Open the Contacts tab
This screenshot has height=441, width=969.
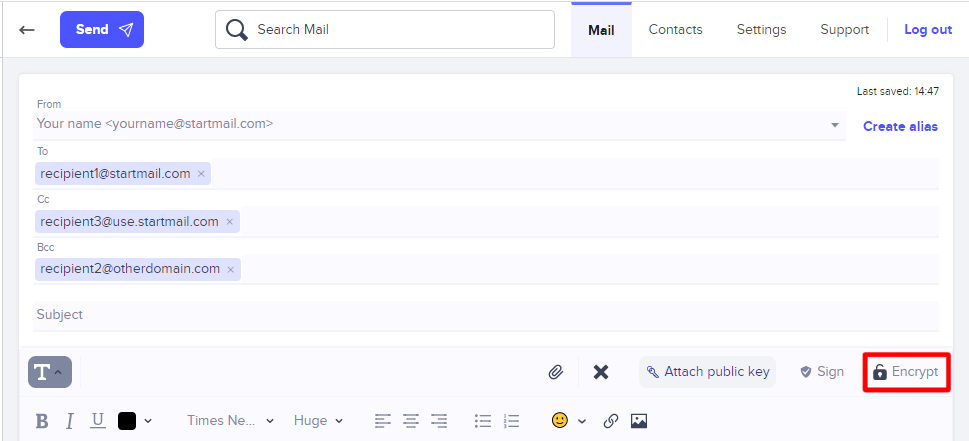[675, 30]
